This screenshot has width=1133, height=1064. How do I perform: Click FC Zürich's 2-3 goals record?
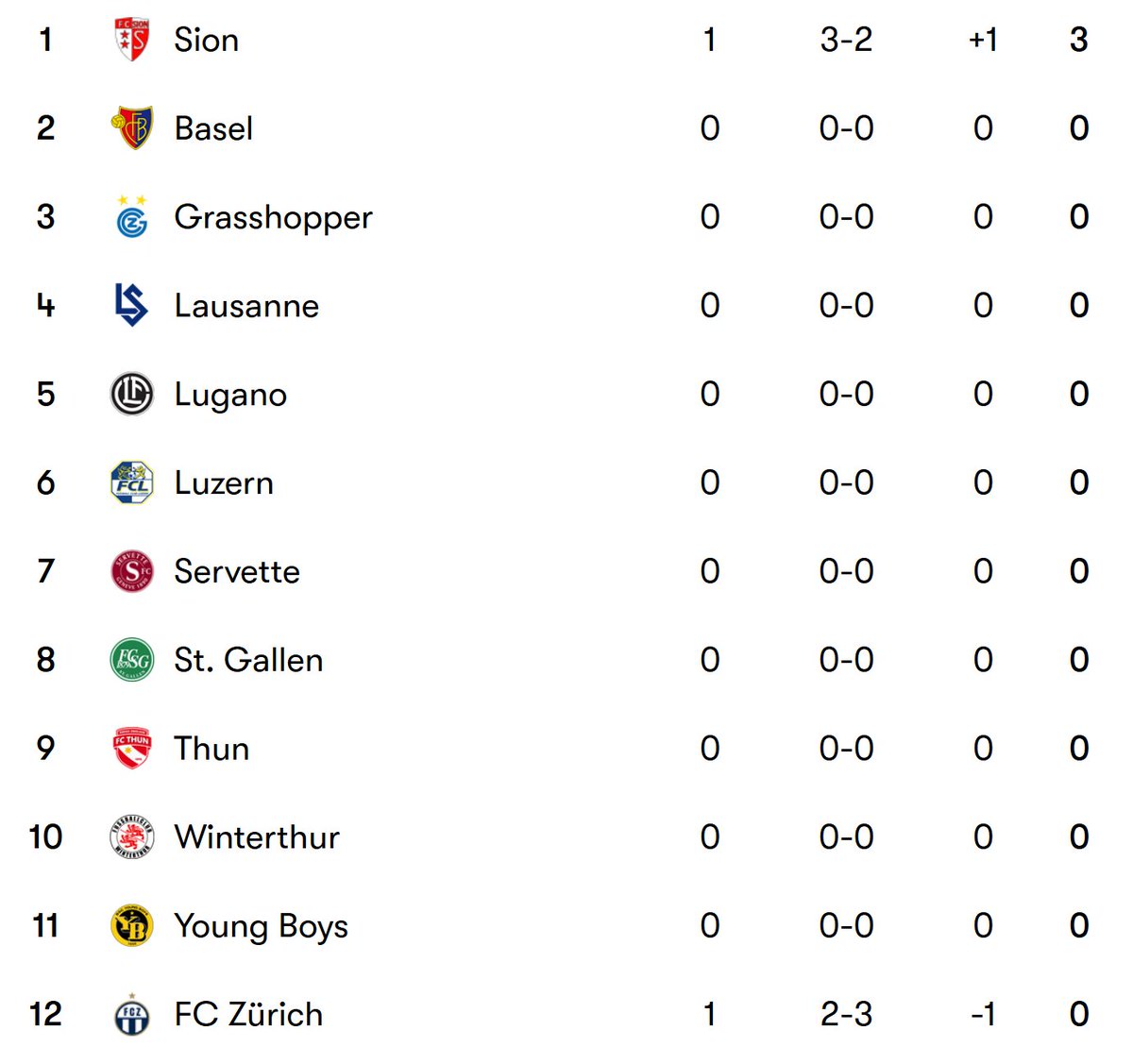pos(846,1014)
